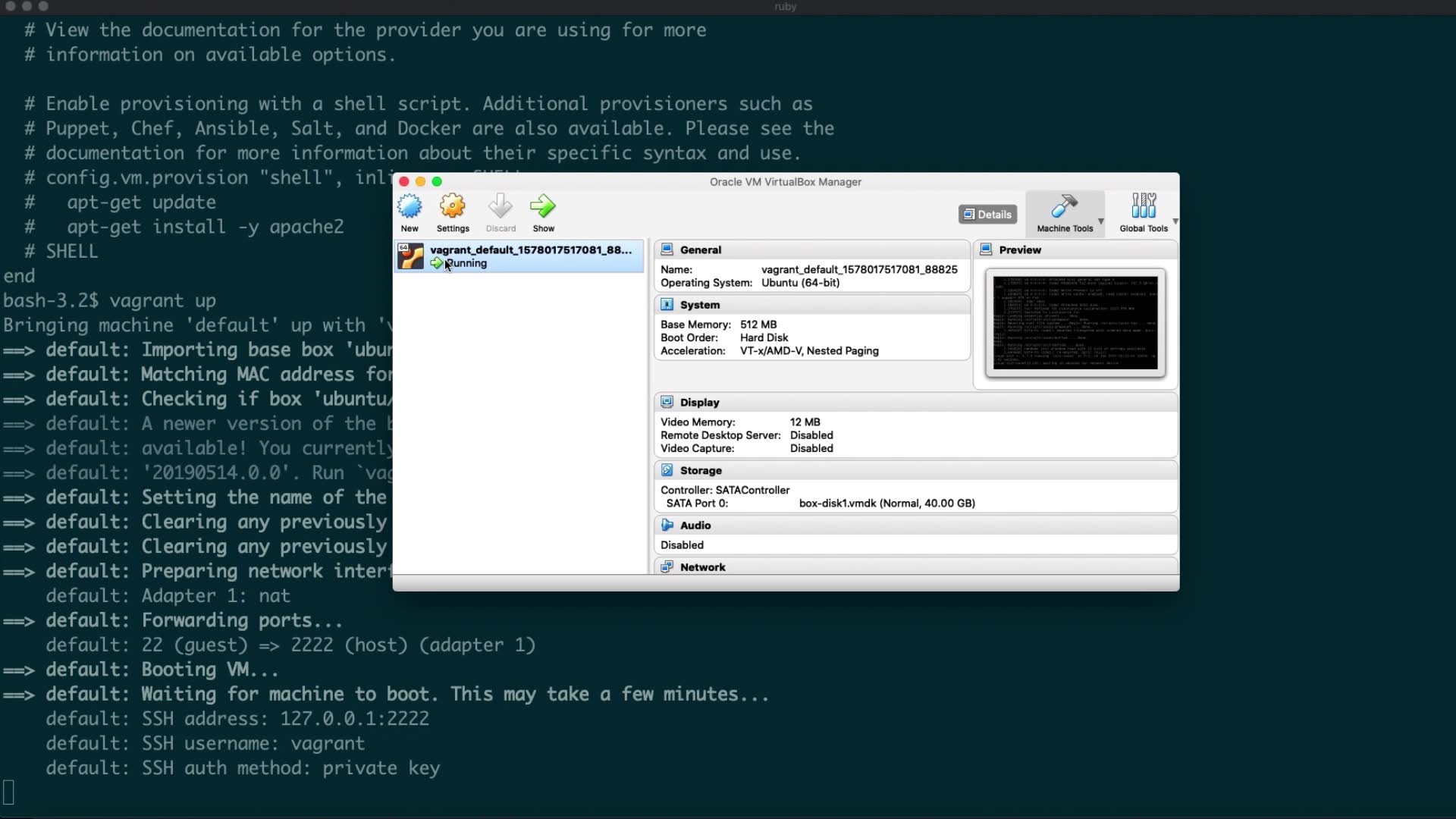Click the New virtual machine icon

[x=409, y=207]
